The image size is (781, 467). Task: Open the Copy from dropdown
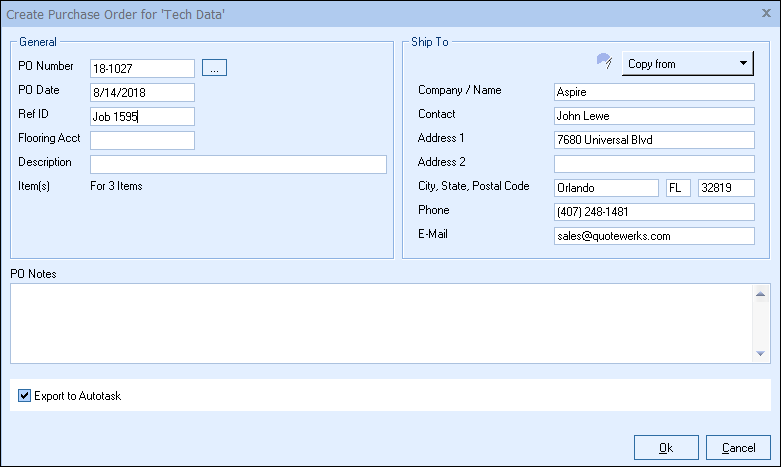[x=687, y=63]
